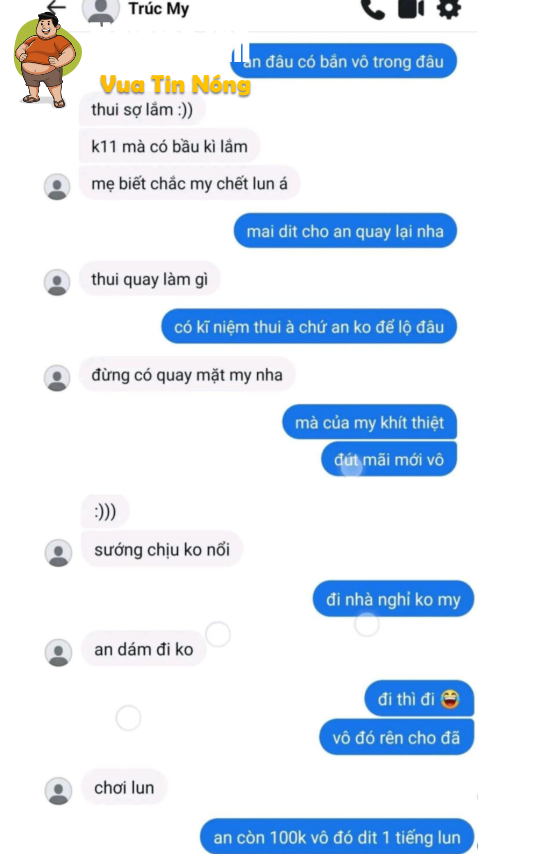The image size is (547, 854).
Task: Start a video call with the camera icon
Action: tap(411, 9)
